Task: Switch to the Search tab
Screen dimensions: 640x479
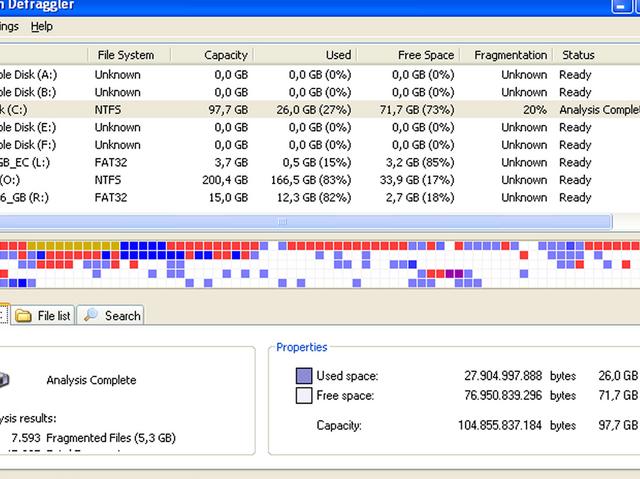Action: pyautogui.click(x=111, y=315)
